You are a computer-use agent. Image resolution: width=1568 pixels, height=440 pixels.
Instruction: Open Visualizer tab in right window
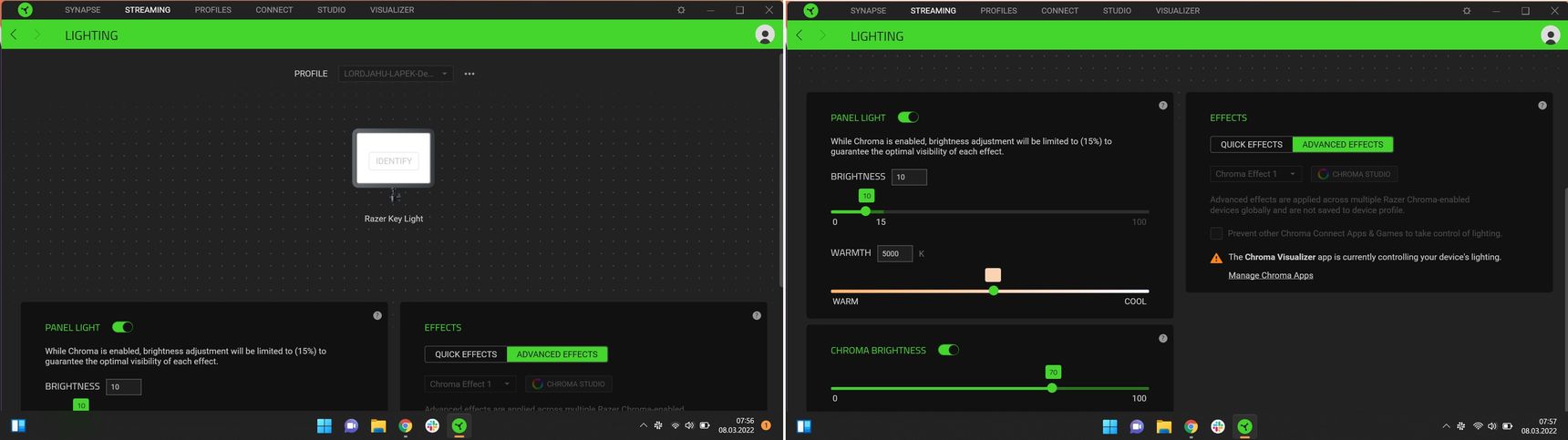click(x=1178, y=11)
